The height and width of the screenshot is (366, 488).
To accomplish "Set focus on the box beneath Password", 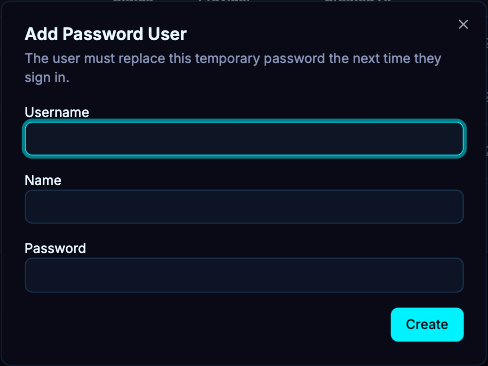I will [244, 275].
